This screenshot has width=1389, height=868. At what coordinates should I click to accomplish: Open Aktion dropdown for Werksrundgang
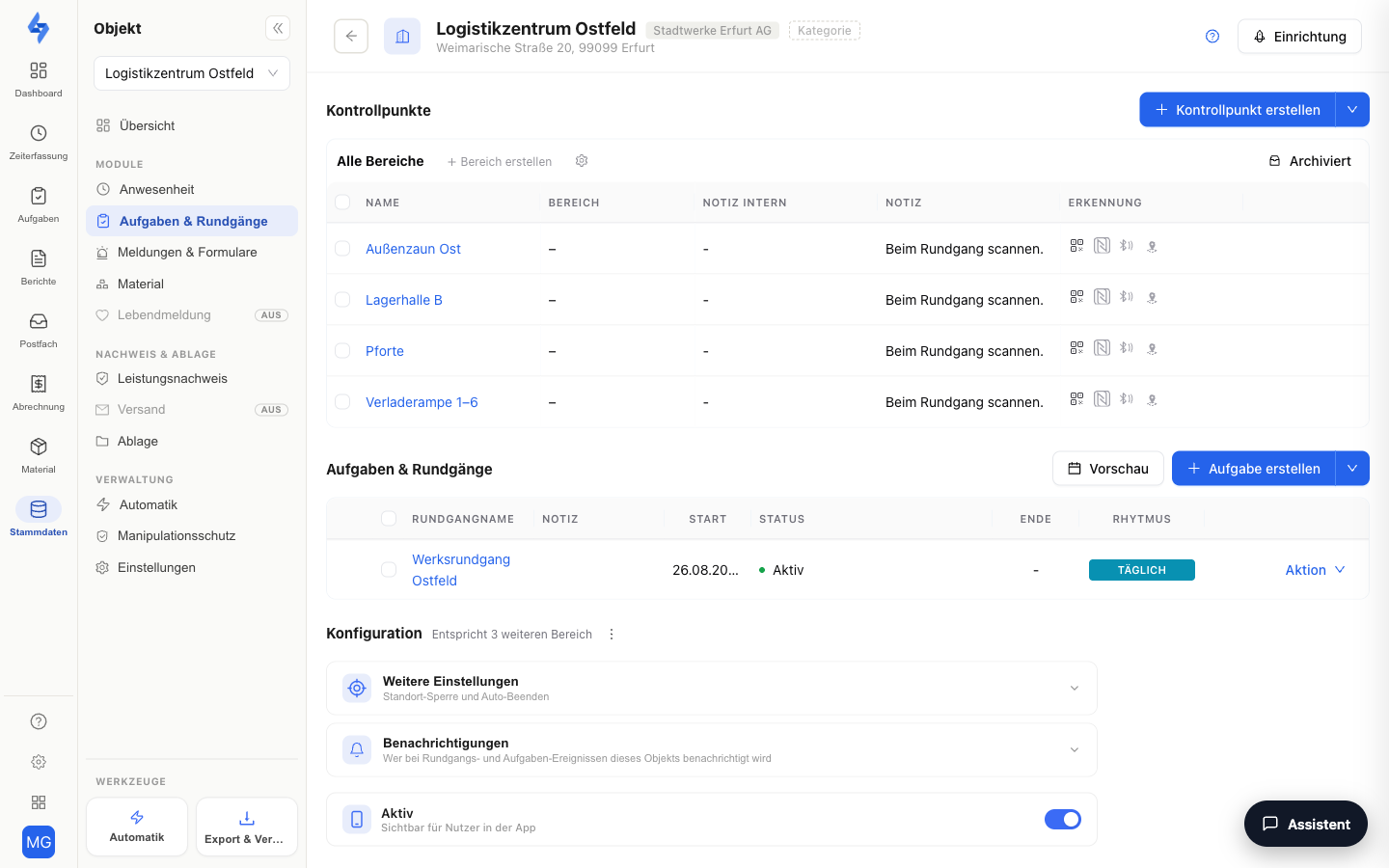[x=1316, y=570]
